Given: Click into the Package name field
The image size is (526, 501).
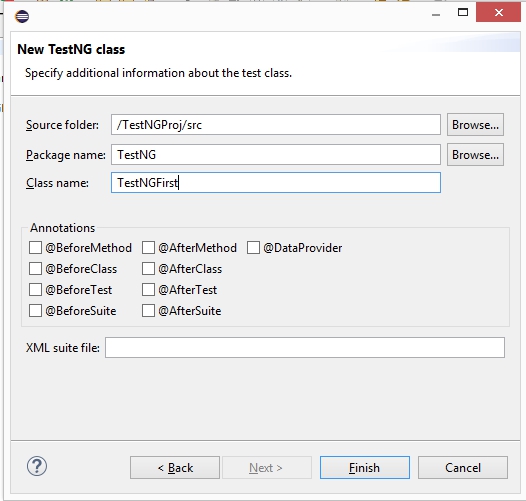Looking at the screenshot, I should 276,155.
